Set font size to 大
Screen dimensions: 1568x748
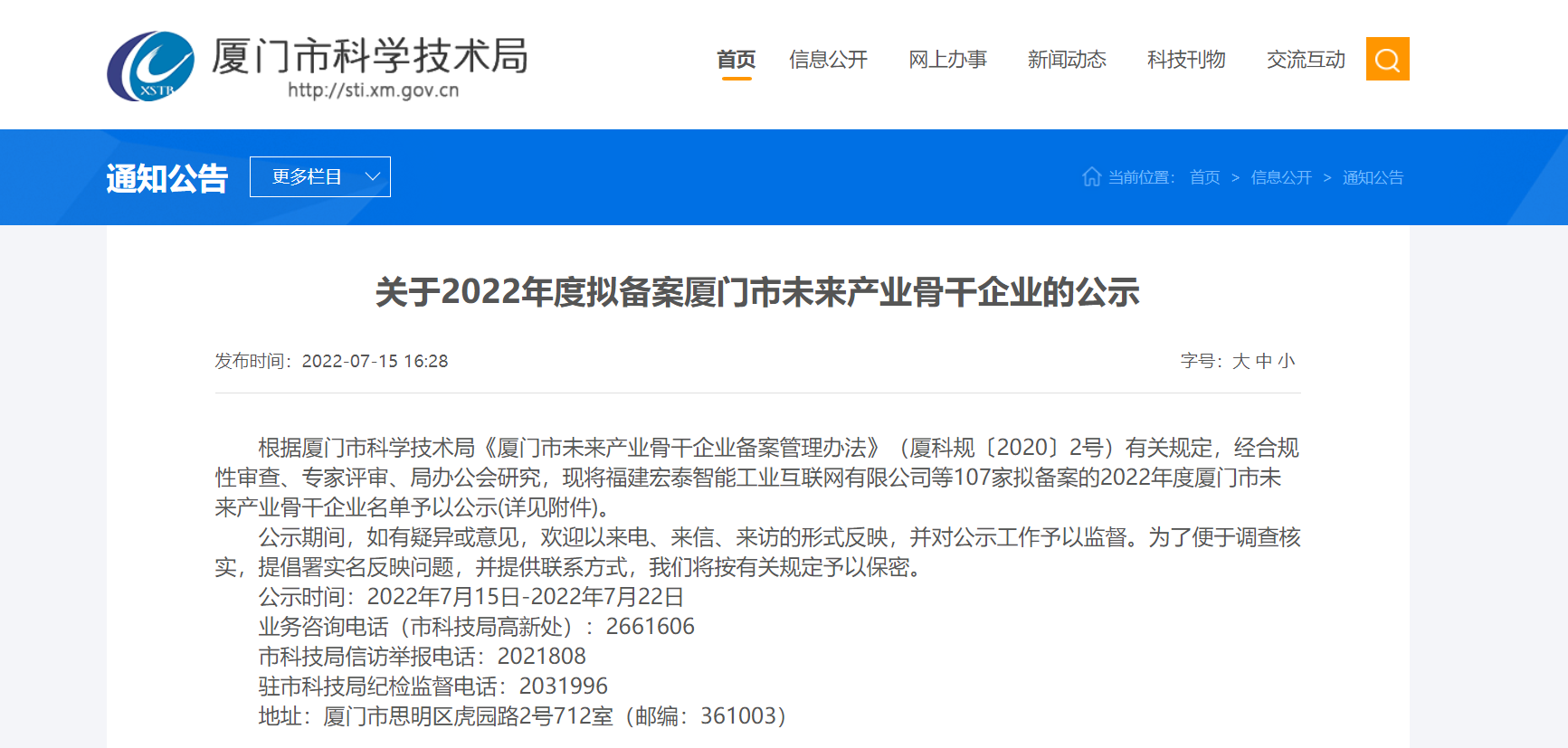[1240, 362]
